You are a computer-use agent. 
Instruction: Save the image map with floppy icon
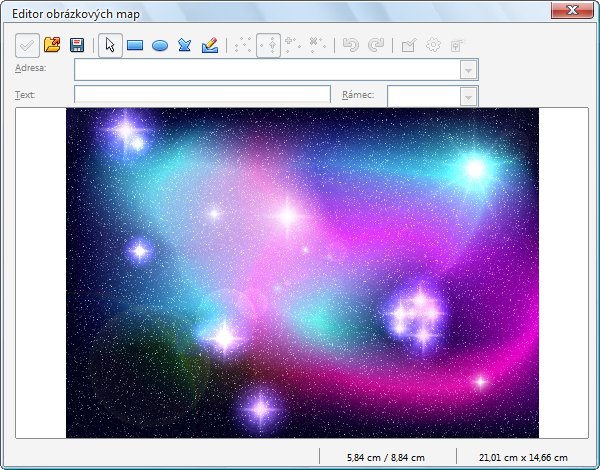pos(77,45)
